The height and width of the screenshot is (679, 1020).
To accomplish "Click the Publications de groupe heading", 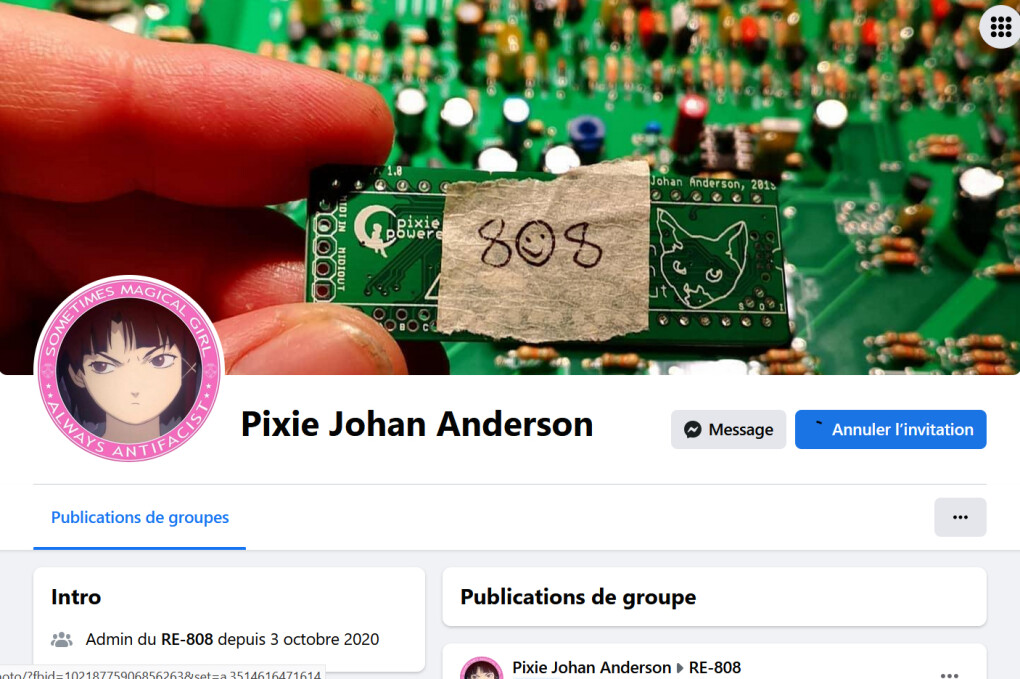I will tap(578, 597).
